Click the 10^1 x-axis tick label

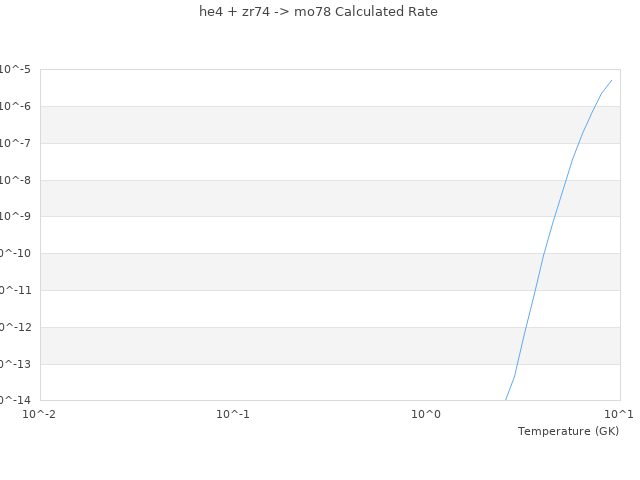[x=619, y=414]
